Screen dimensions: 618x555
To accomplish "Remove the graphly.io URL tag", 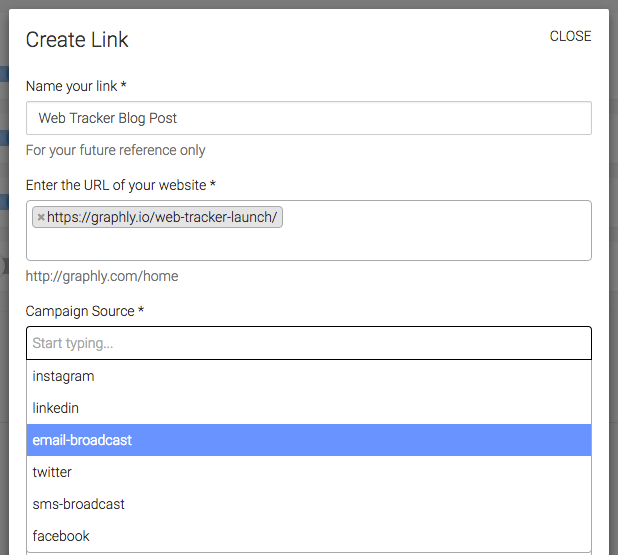I will tap(41, 217).
